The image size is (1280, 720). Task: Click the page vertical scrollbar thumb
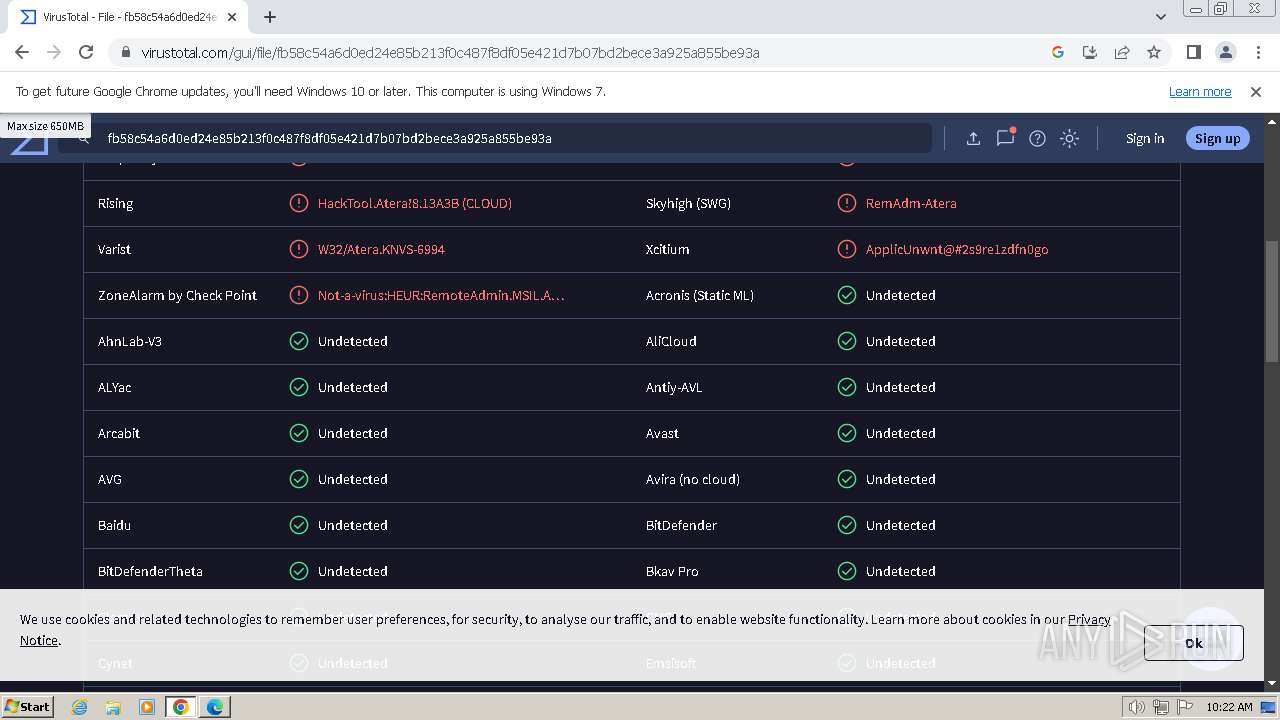[1272, 301]
